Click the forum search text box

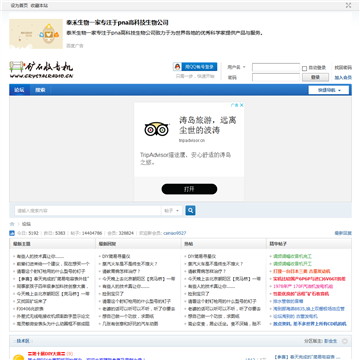(x=88, y=211)
